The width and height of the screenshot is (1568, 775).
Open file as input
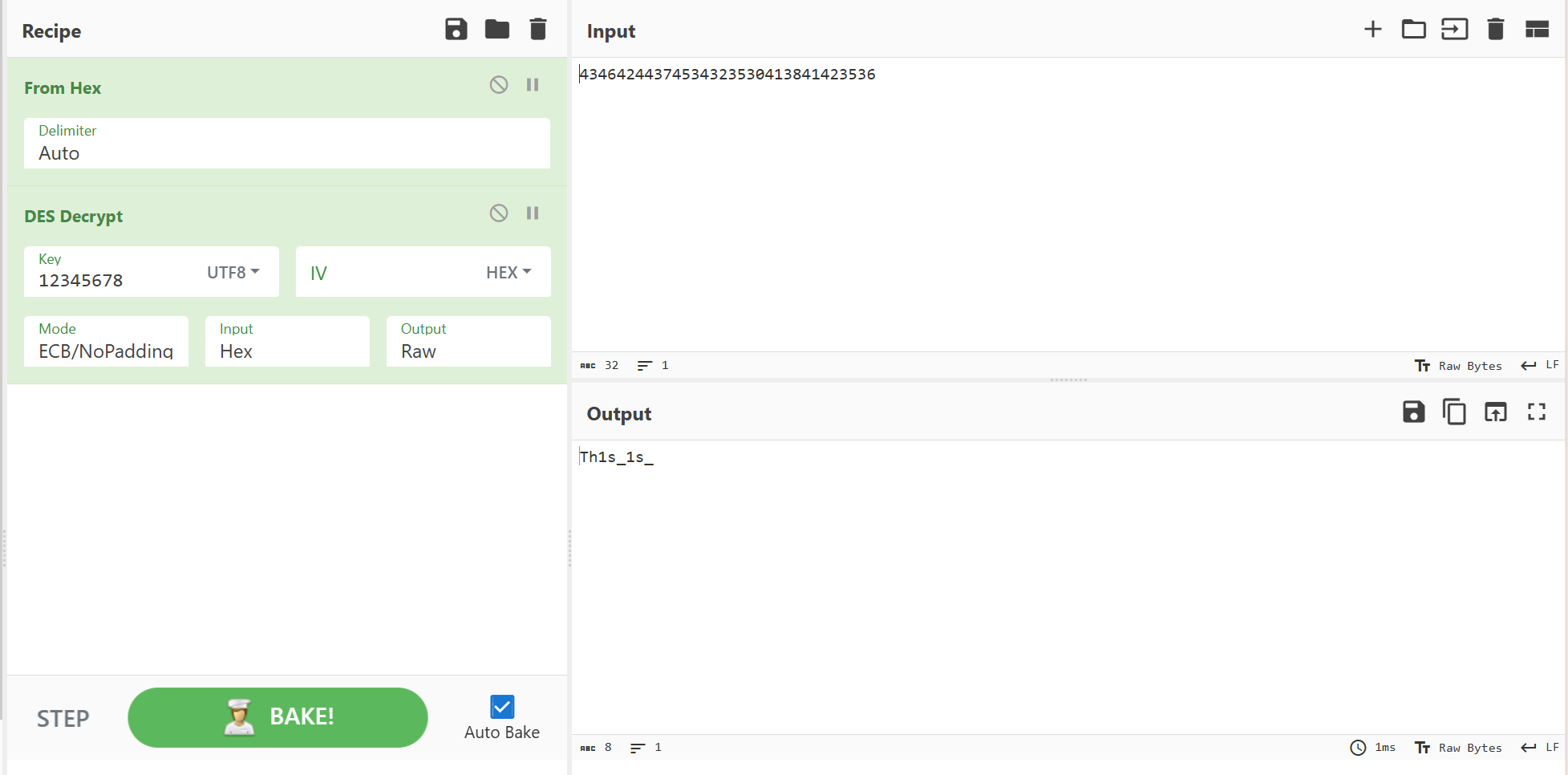(1454, 30)
